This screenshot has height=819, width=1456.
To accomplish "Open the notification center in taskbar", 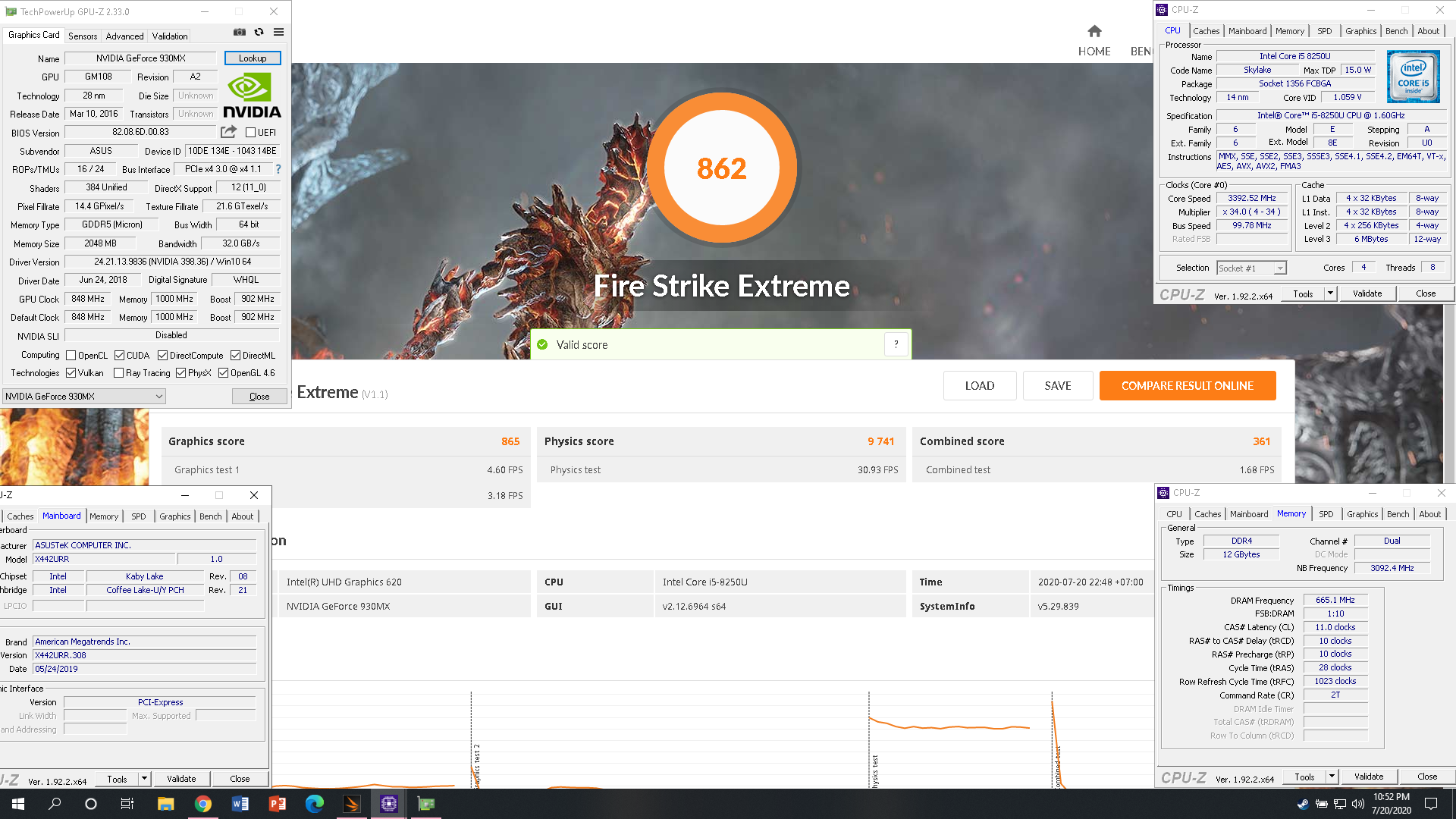I will (1431, 804).
